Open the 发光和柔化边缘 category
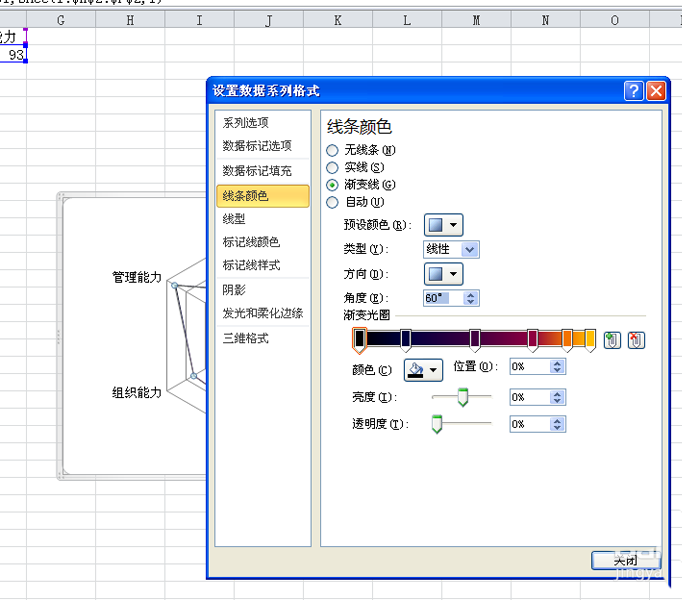This screenshot has height=600, width=682. pyautogui.click(x=263, y=313)
